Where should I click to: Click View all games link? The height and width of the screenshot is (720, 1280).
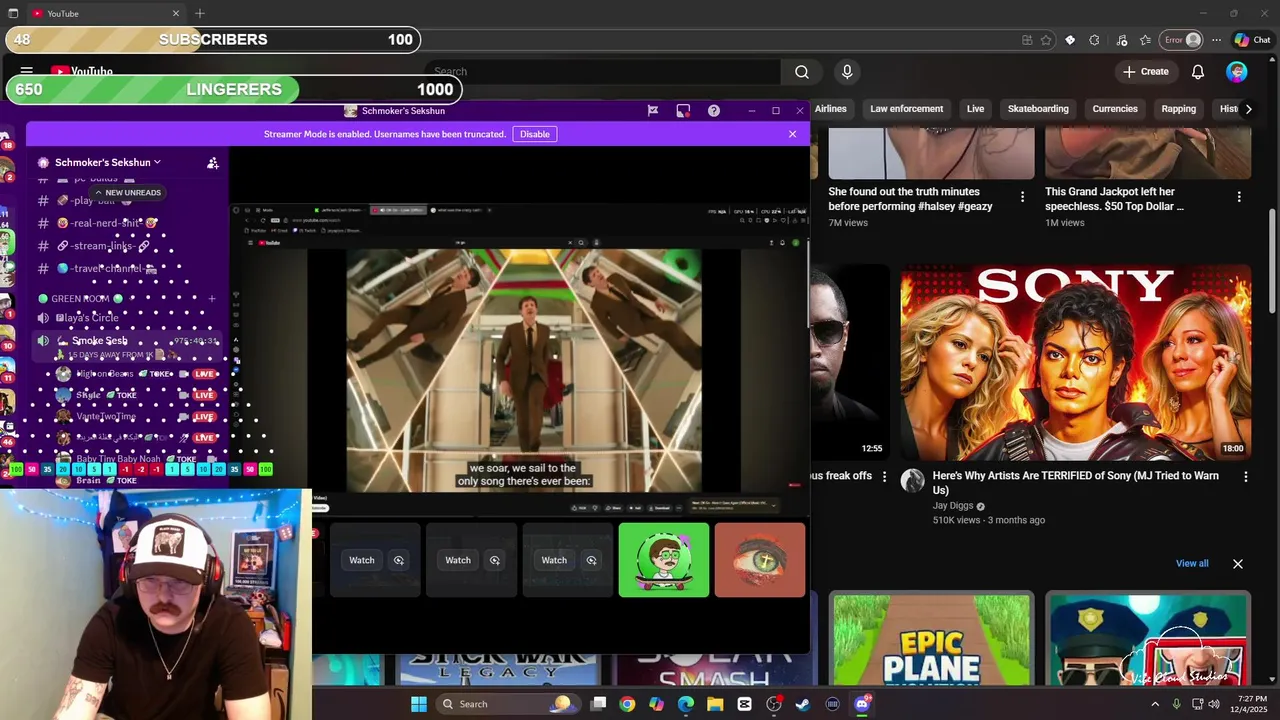1192,564
